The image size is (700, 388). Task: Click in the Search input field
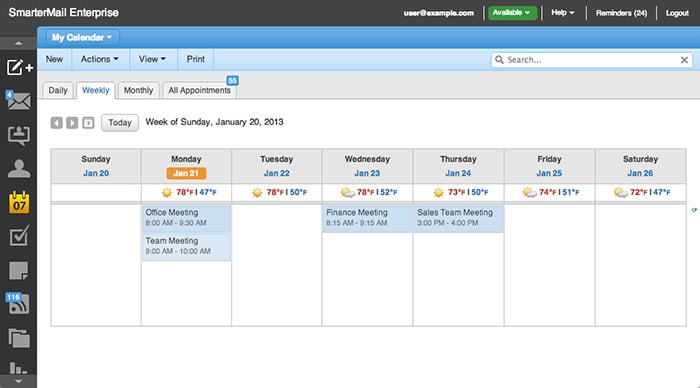tap(592, 60)
